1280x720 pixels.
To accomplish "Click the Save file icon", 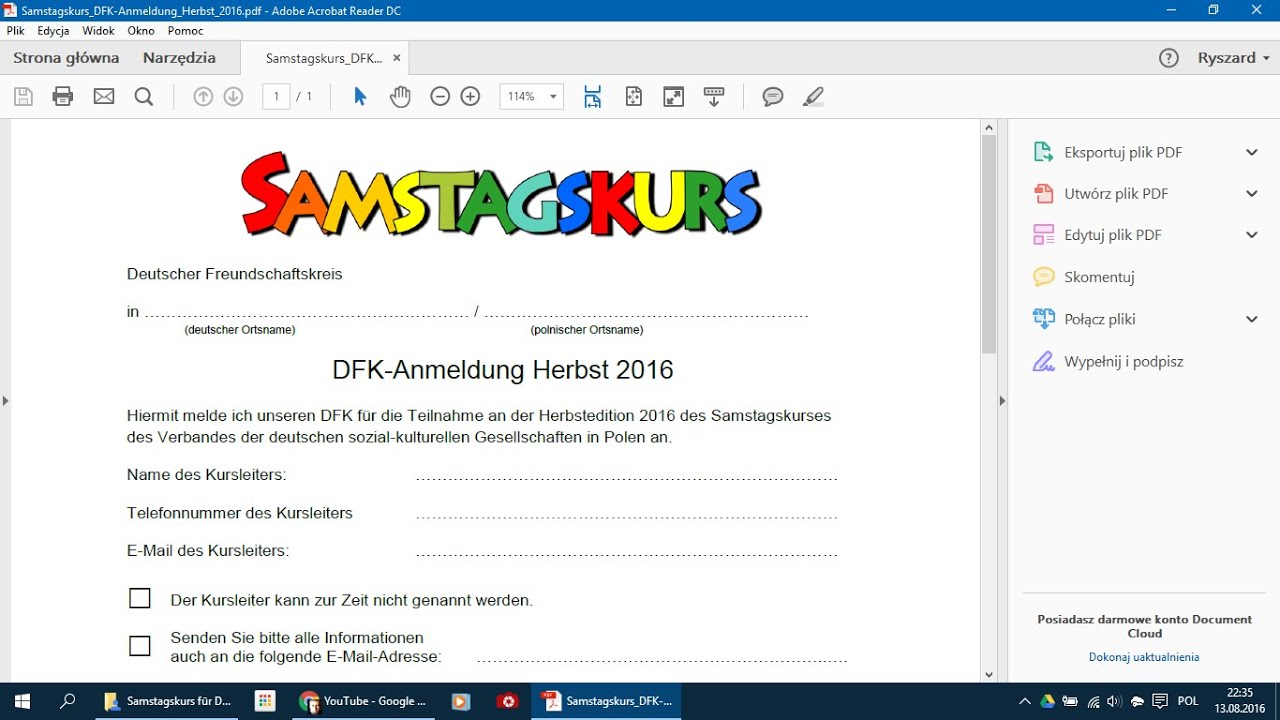I will 23,97.
